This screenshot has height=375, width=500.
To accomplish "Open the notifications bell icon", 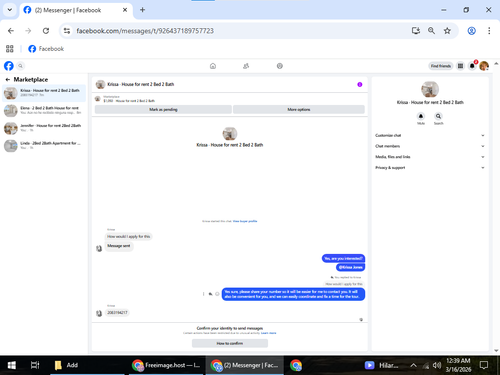I will (472, 66).
